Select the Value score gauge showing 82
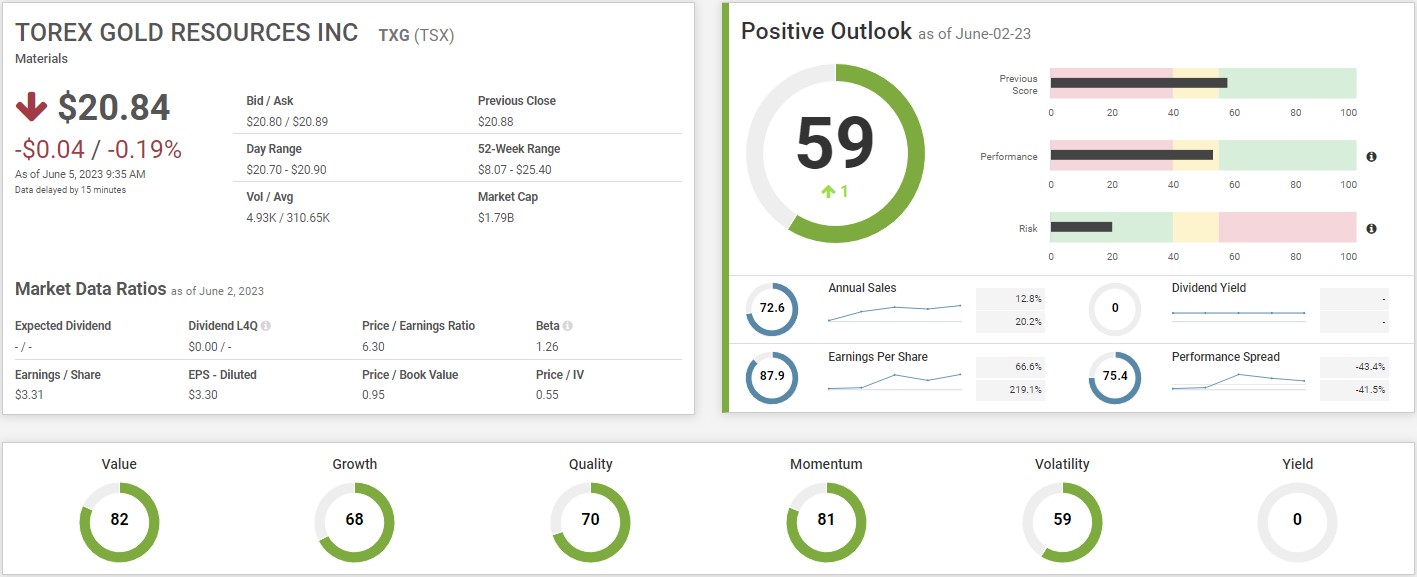This screenshot has width=1417, height=577. [x=119, y=521]
